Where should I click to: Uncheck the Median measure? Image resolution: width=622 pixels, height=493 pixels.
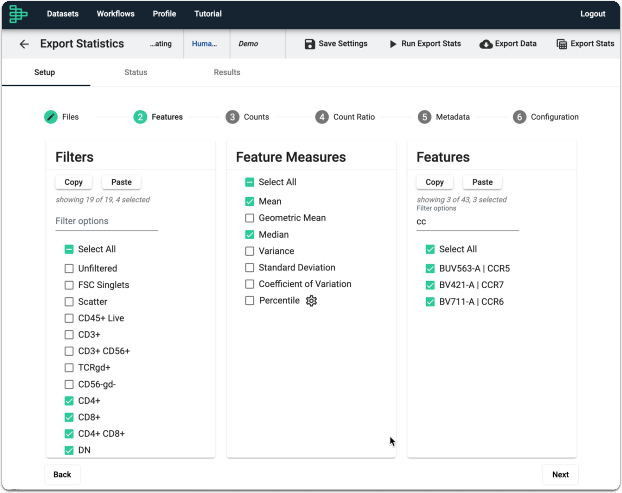coord(250,235)
